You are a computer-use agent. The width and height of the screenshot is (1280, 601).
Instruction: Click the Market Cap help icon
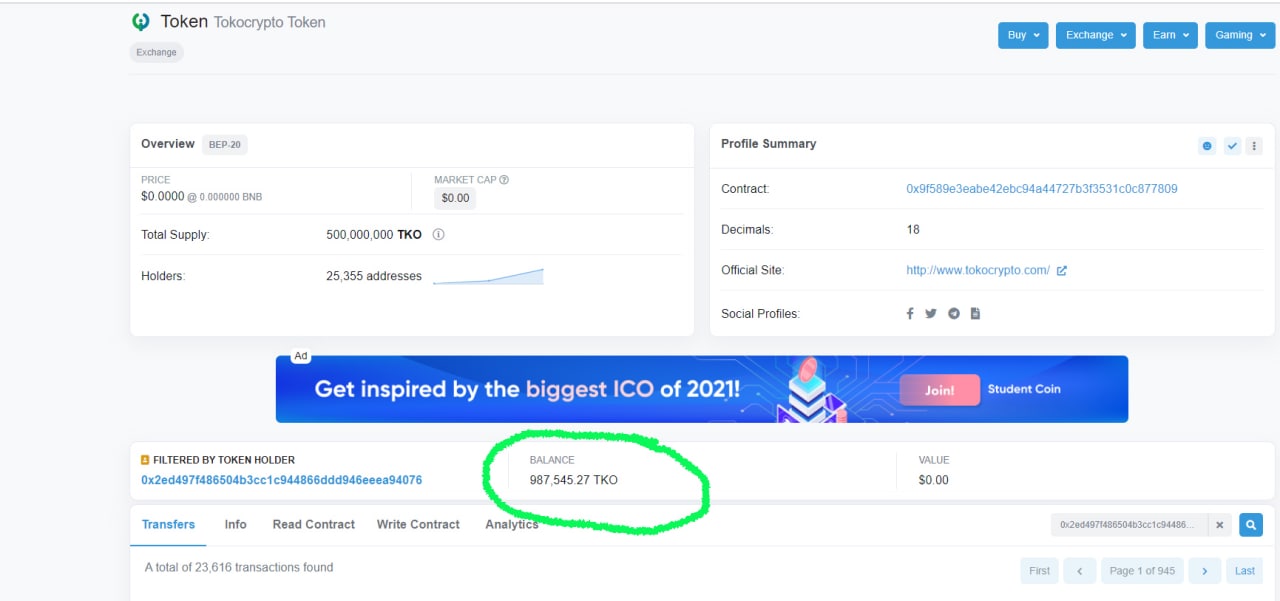pos(504,180)
